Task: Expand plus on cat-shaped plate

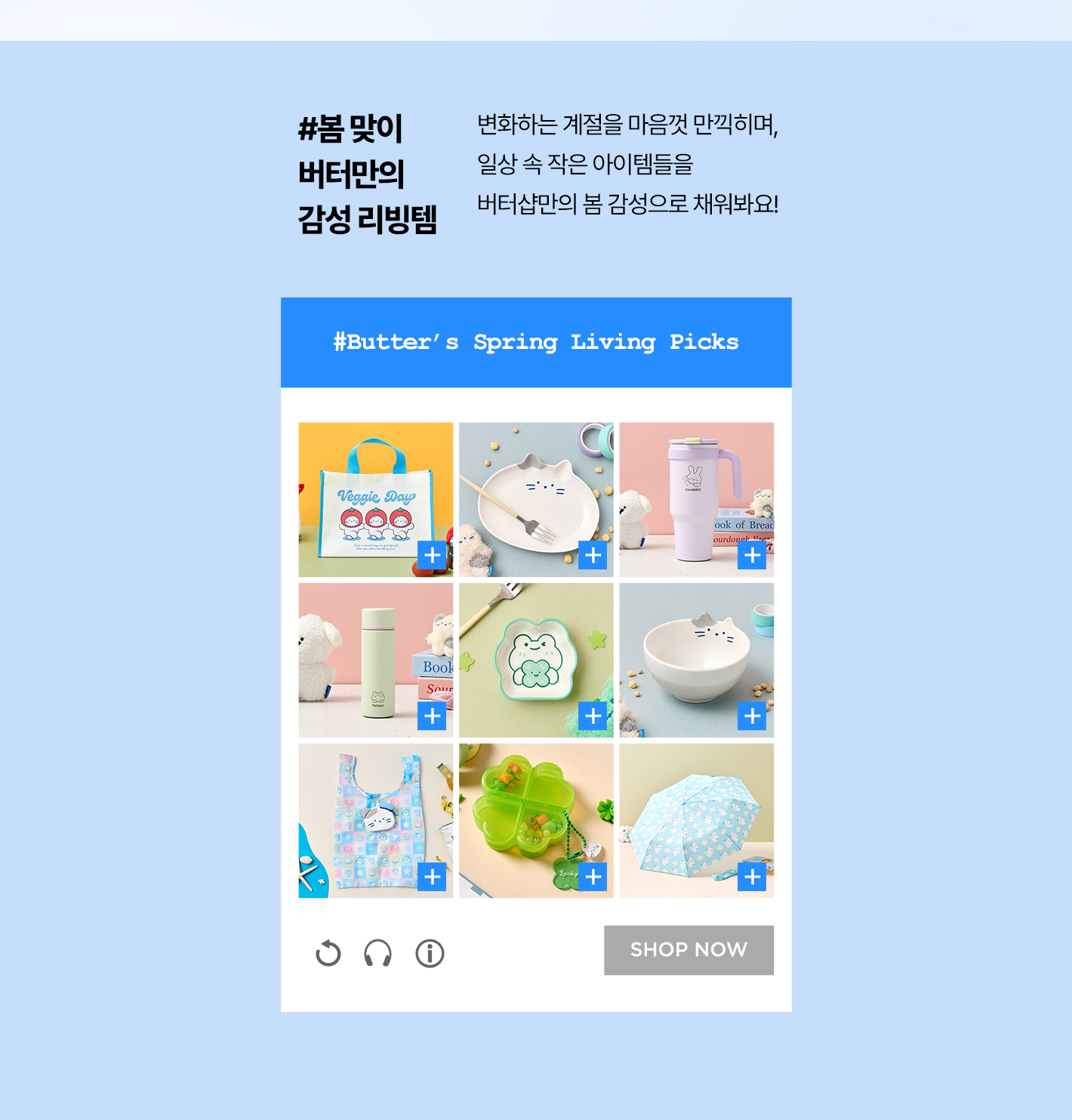Action: click(593, 555)
